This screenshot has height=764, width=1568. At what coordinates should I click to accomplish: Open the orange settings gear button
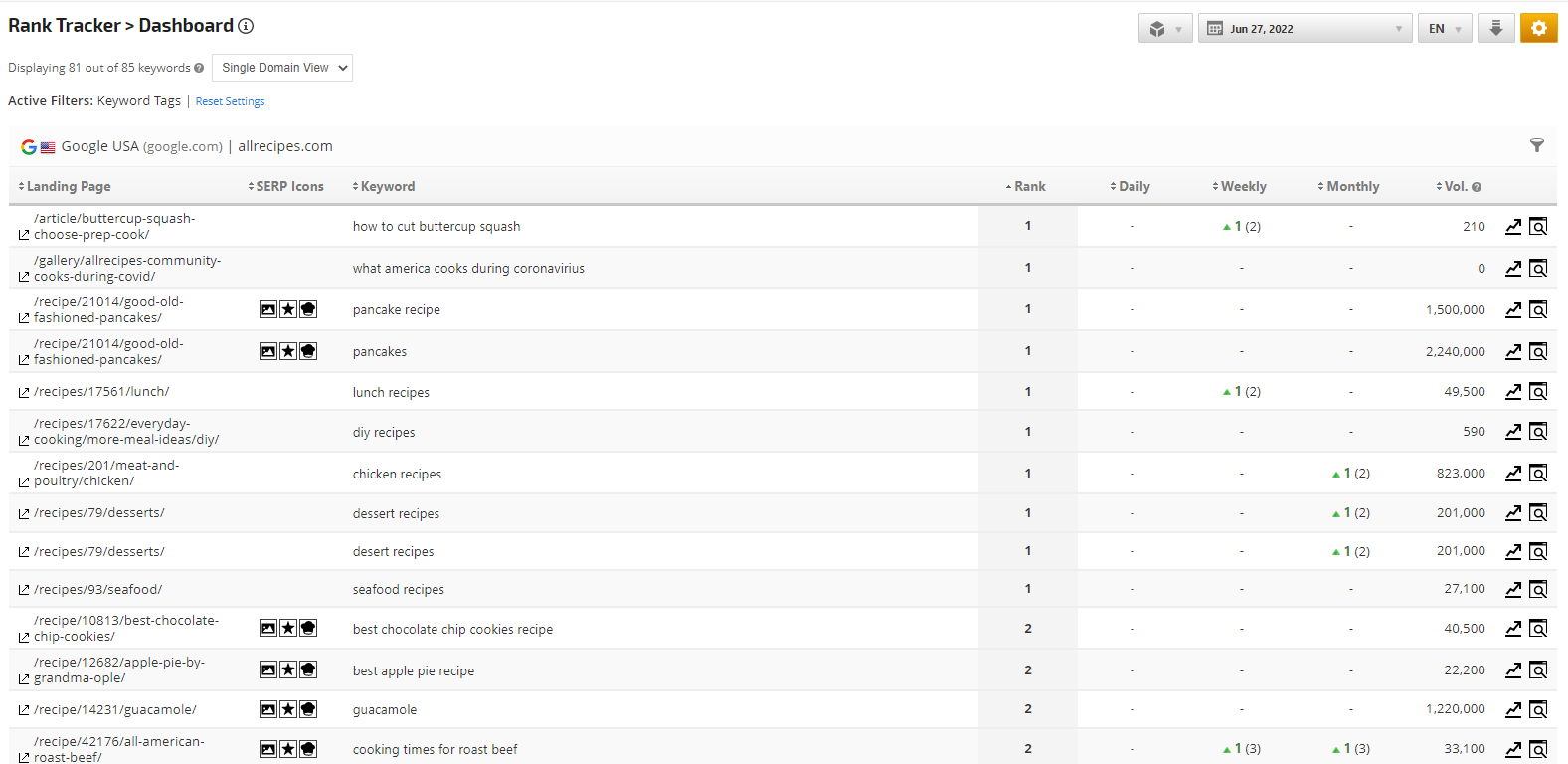1538,28
